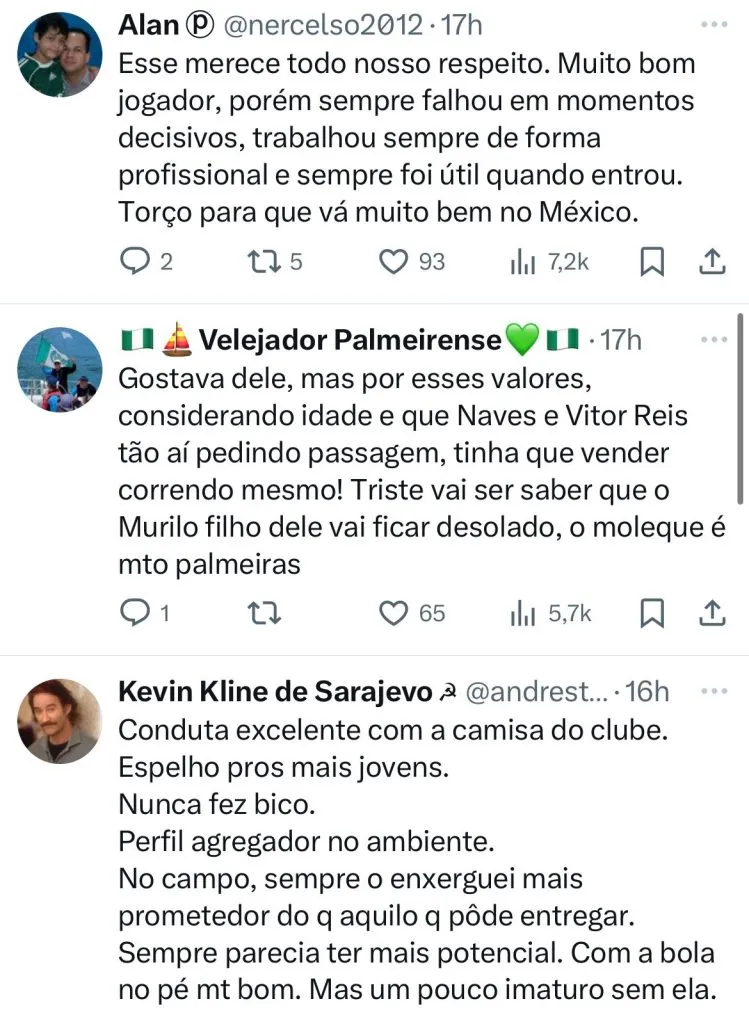Reply to Velejador Palmeirense's tweet
Screen dimensions: 749x1024
[134, 612]
